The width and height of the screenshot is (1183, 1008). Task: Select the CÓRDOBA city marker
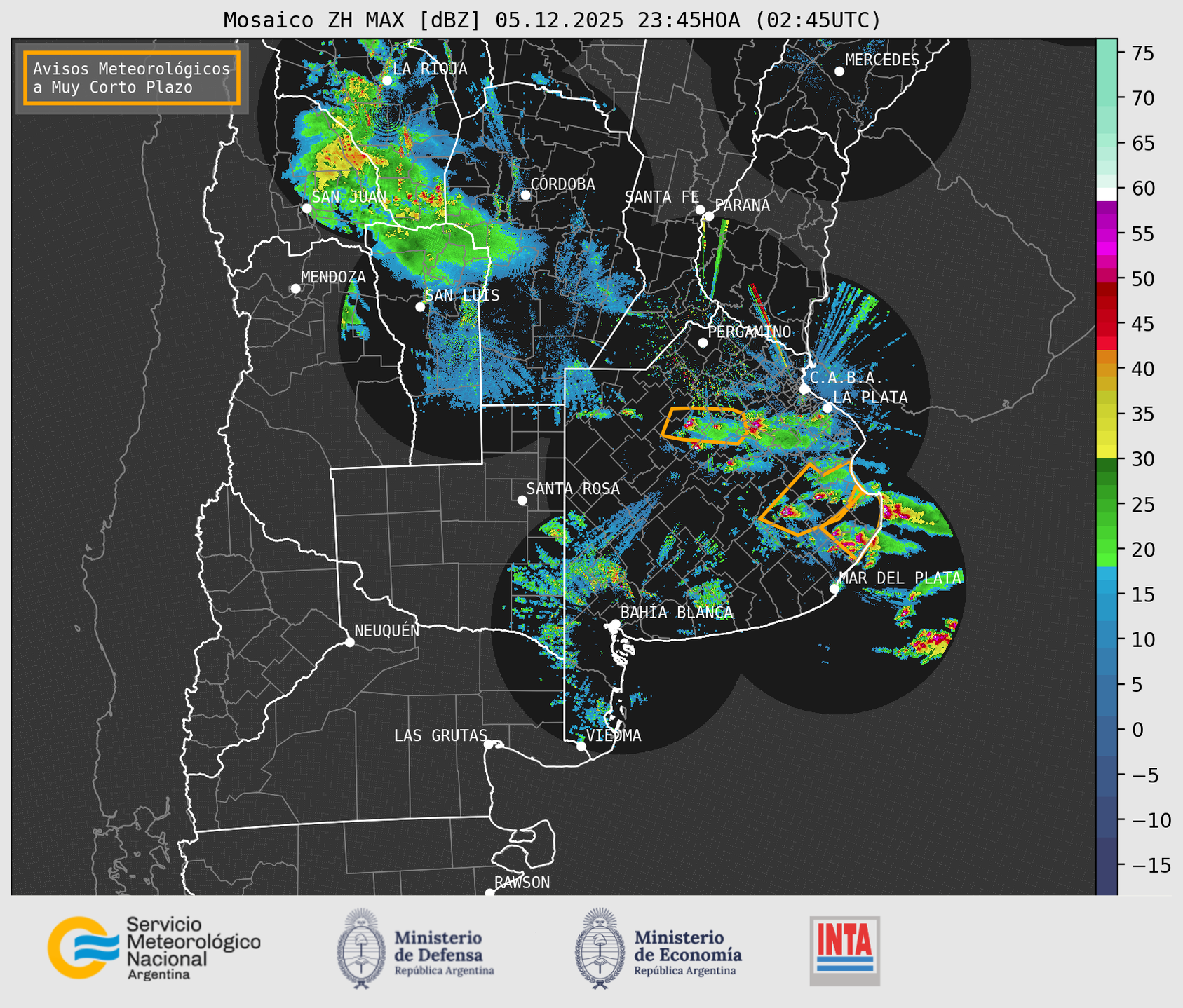[525, 195]
